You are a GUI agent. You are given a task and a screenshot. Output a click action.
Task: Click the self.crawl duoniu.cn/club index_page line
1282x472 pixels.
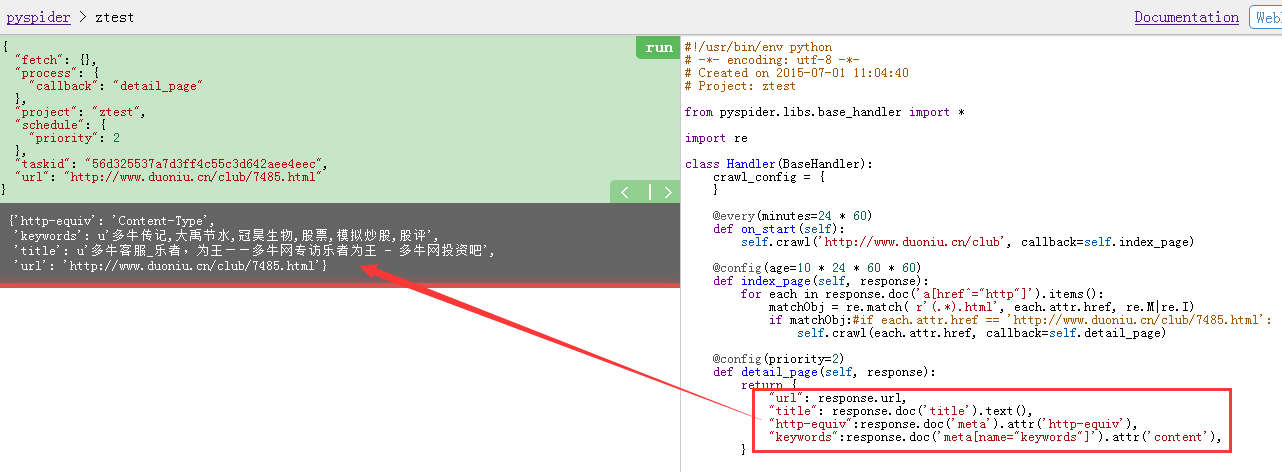967,241
